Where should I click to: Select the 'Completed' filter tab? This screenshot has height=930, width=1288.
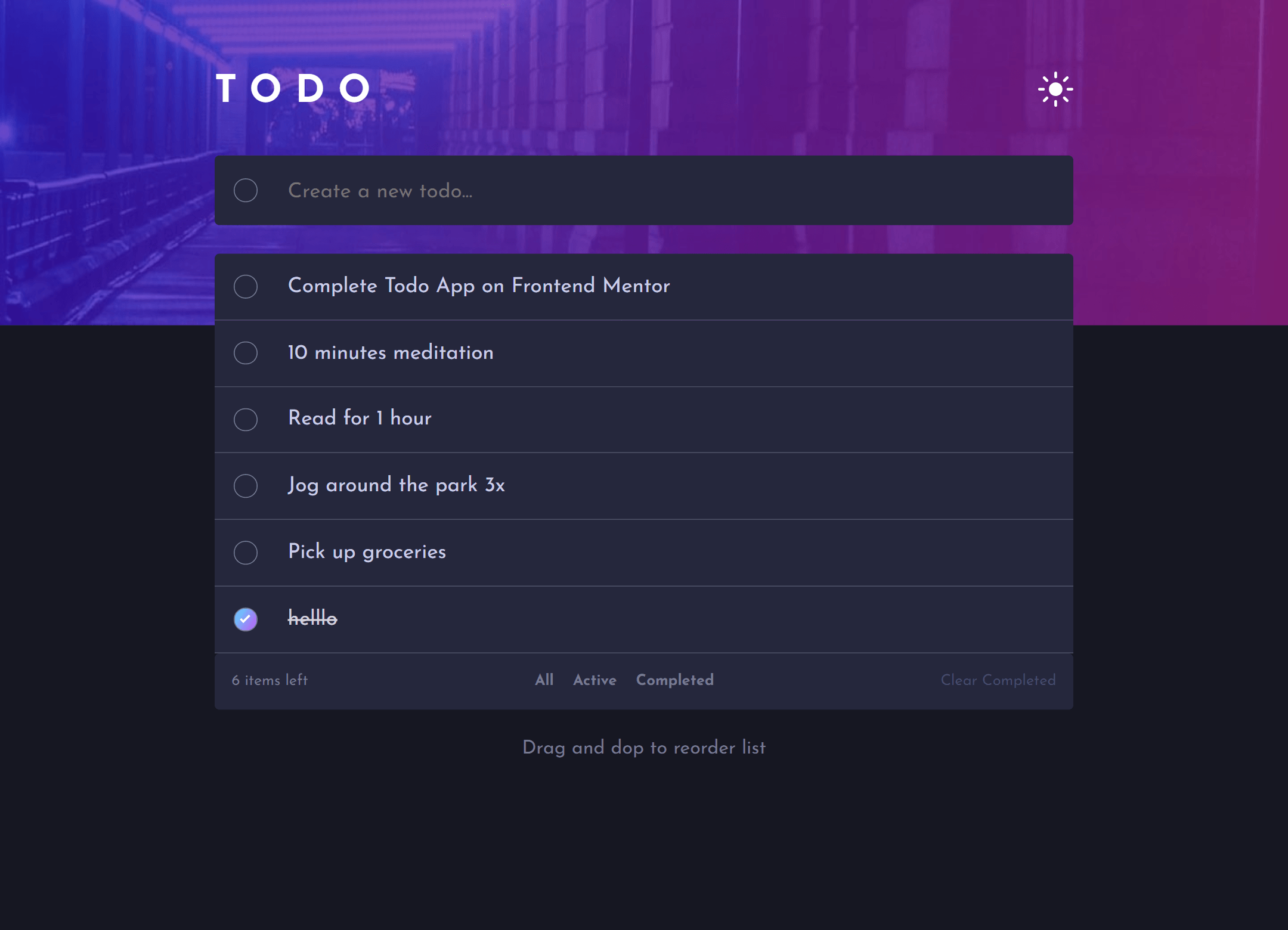point(675,681)
